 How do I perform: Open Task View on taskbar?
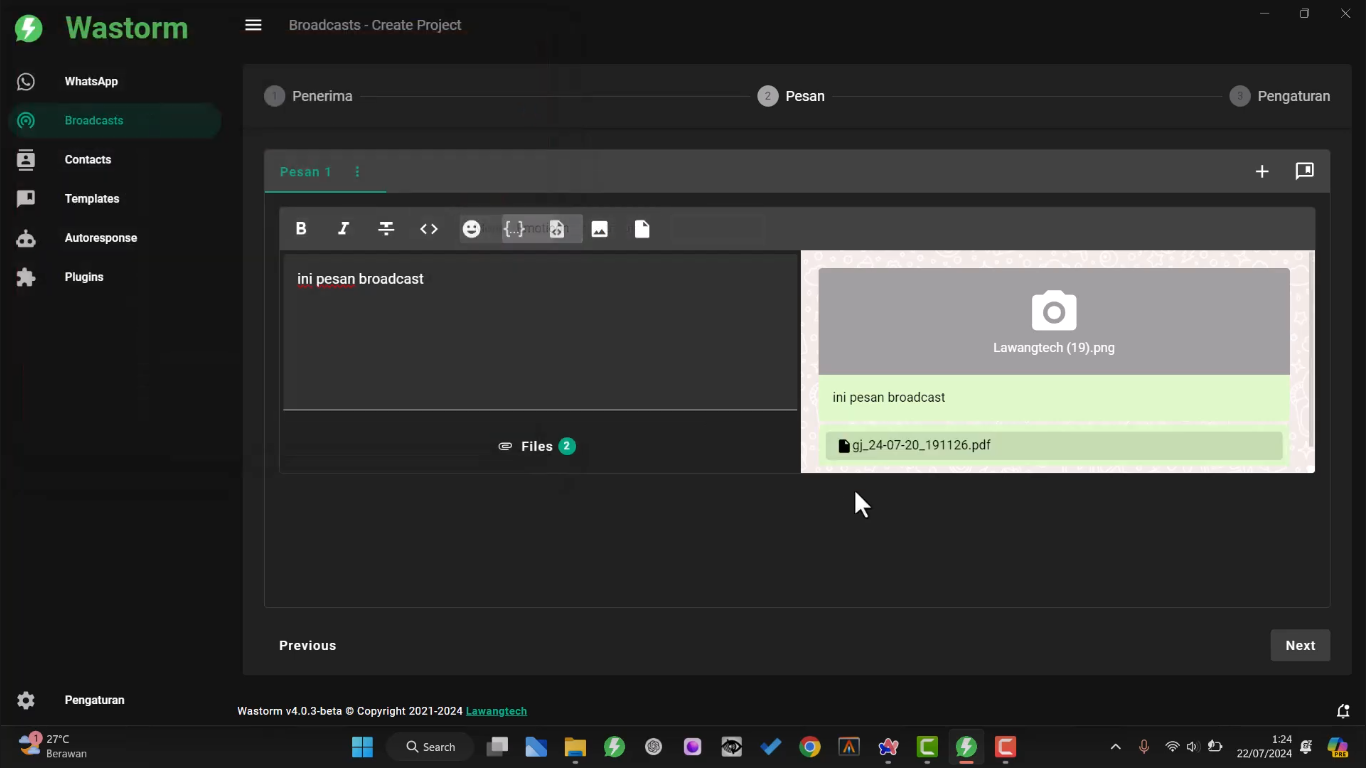pyautogui.click(x=497, y=747)
